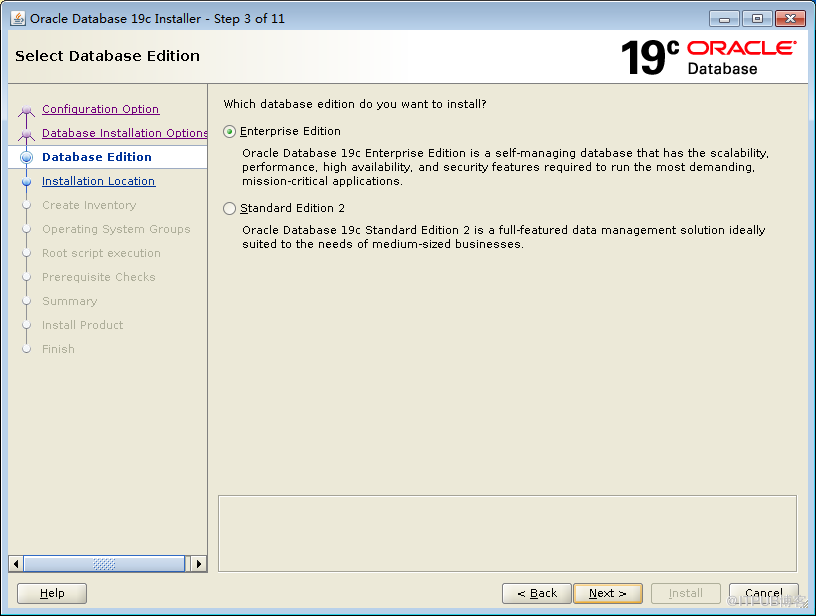Select the Standard Edition 2 radio button
816x616 pixels.
tap(230, 209)
